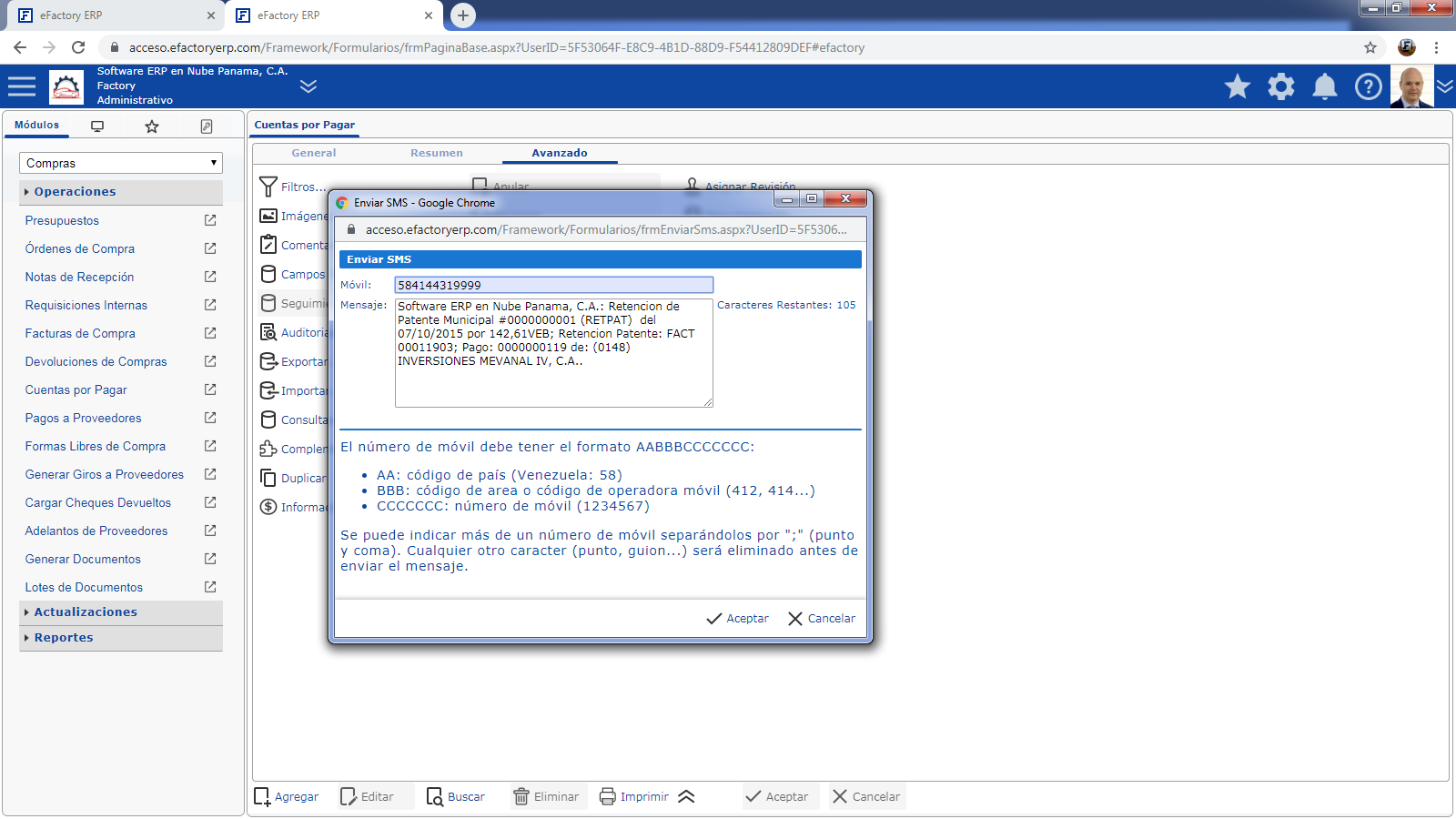
Task: Click the Importar icon
Action: point(268,390)
